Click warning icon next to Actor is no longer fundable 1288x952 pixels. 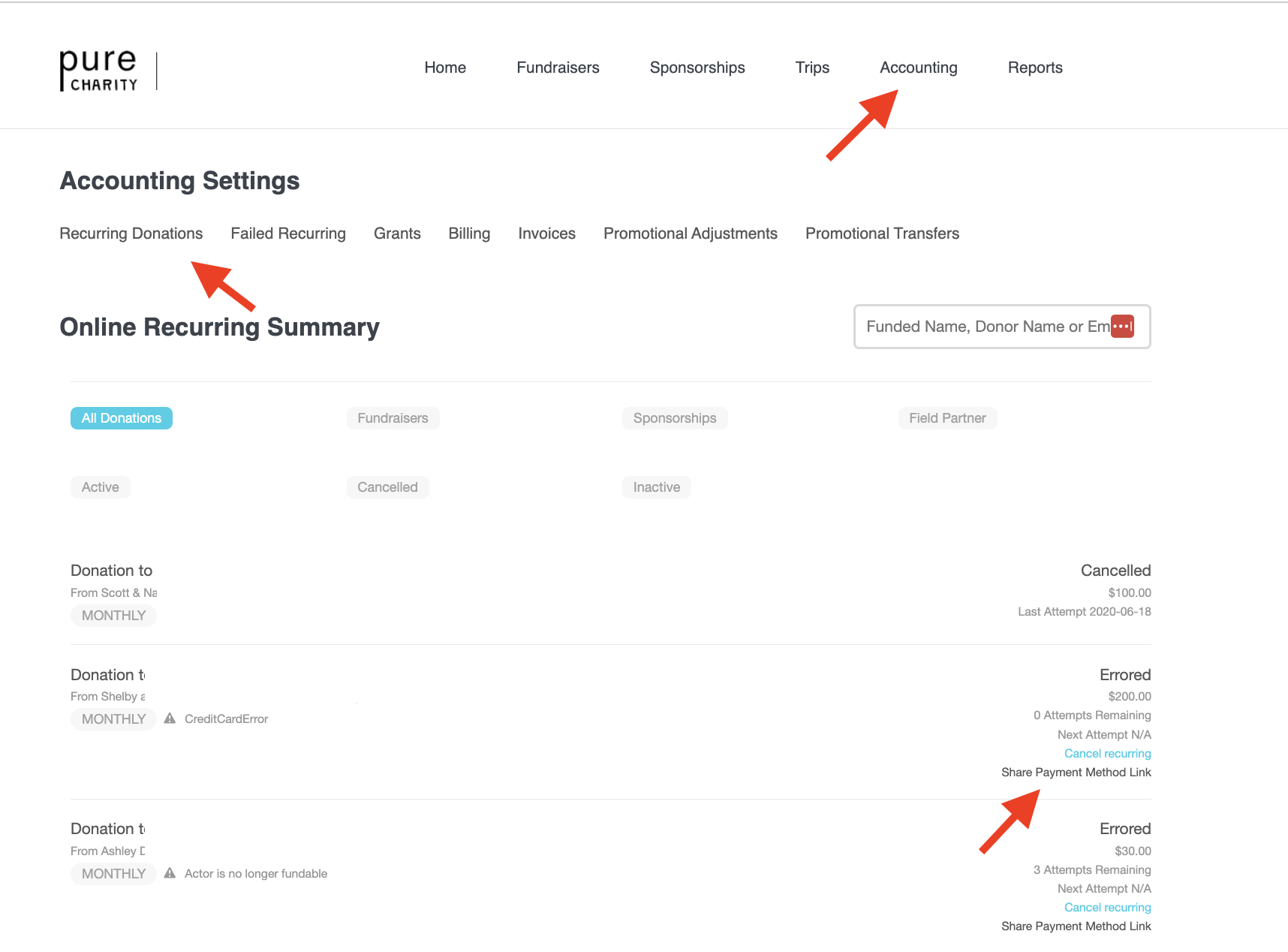170,873
